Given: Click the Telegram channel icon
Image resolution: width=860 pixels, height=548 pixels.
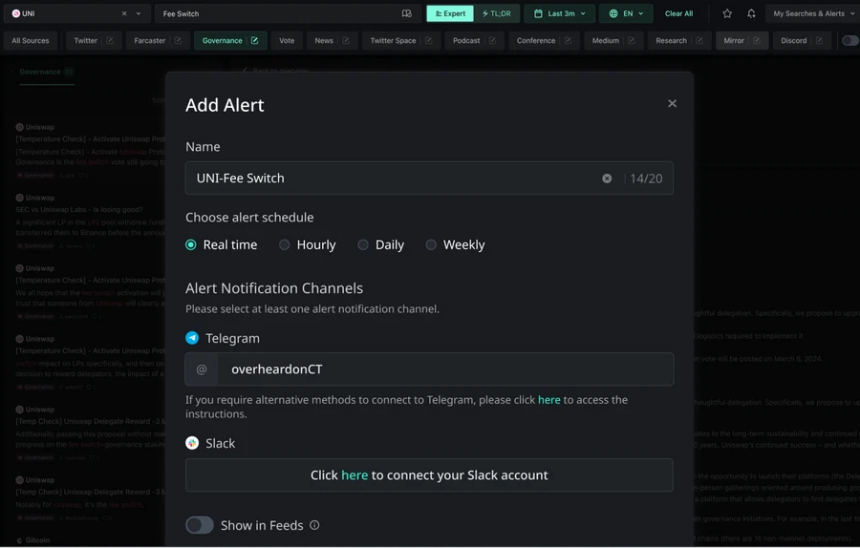Looking at the screenshot, I should [192, 338].
